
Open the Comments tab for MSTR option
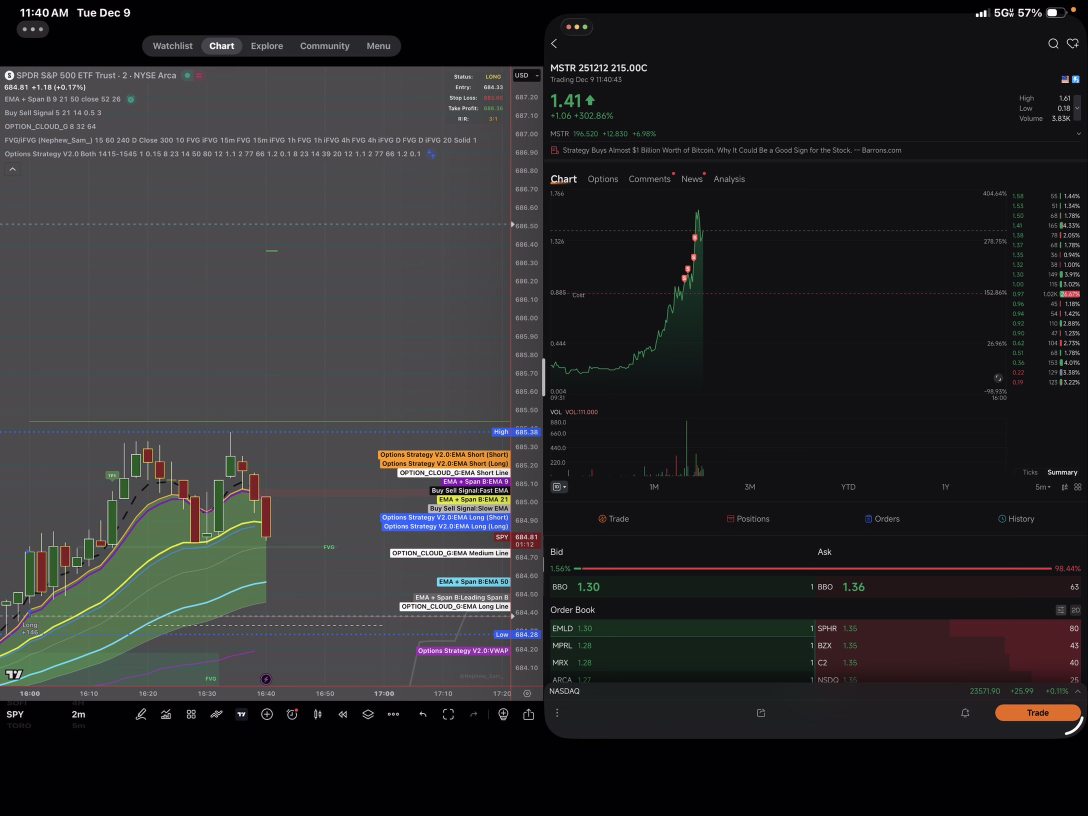pyautogui.click(x=649, y=179)
